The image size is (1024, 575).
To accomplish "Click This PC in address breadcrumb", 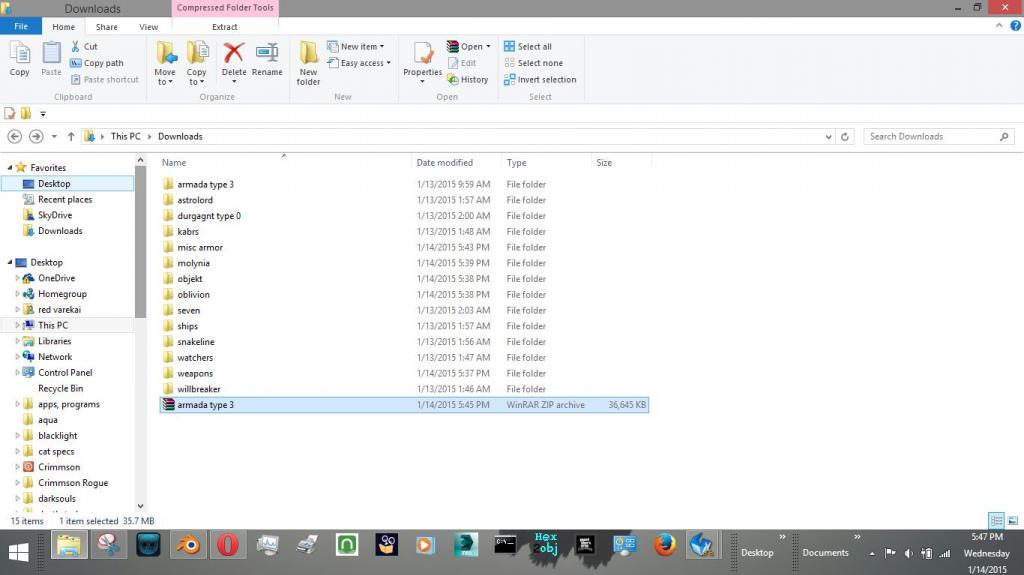I will pyautogui.click(x=125, y=137).
